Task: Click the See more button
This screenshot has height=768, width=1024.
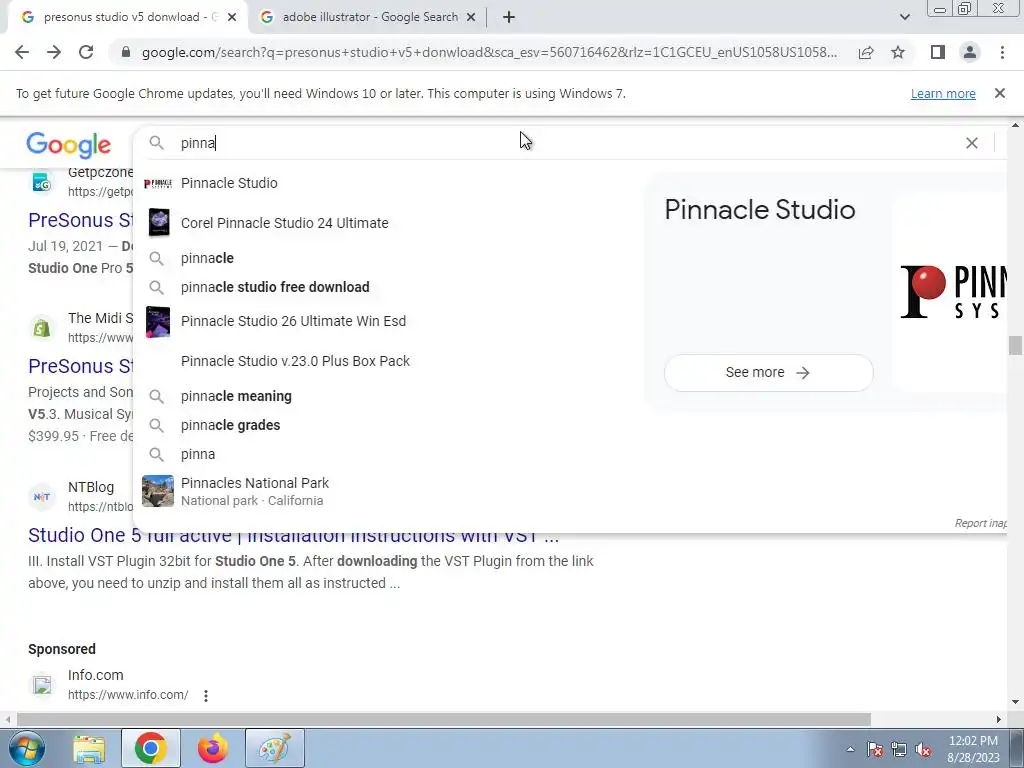Action: (x=768, y=373)
